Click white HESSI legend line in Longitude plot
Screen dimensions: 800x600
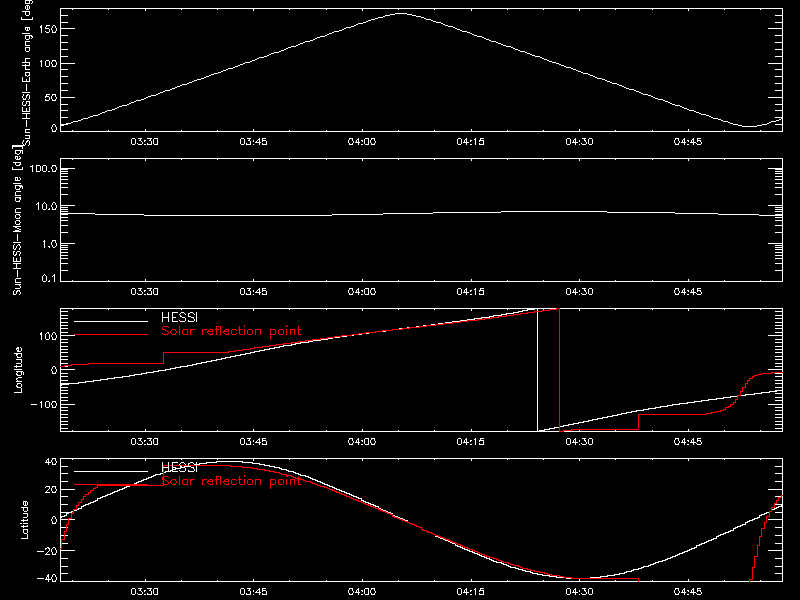pyautogui.click(x=111, y=321)
